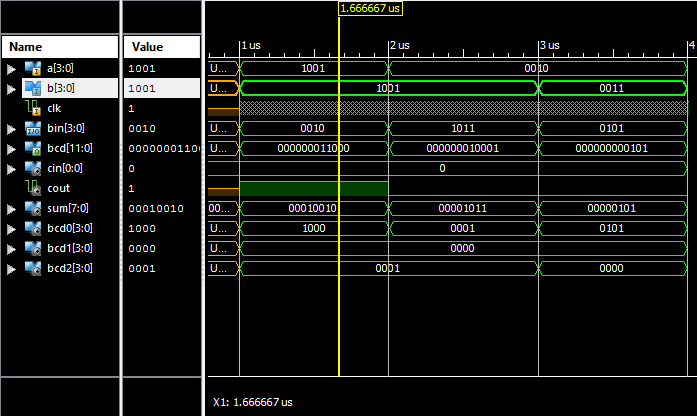Viewport: 697px width, 416px height.
Task: Expand the bcd[11:0] signal bus
Action: pos(11,149)
